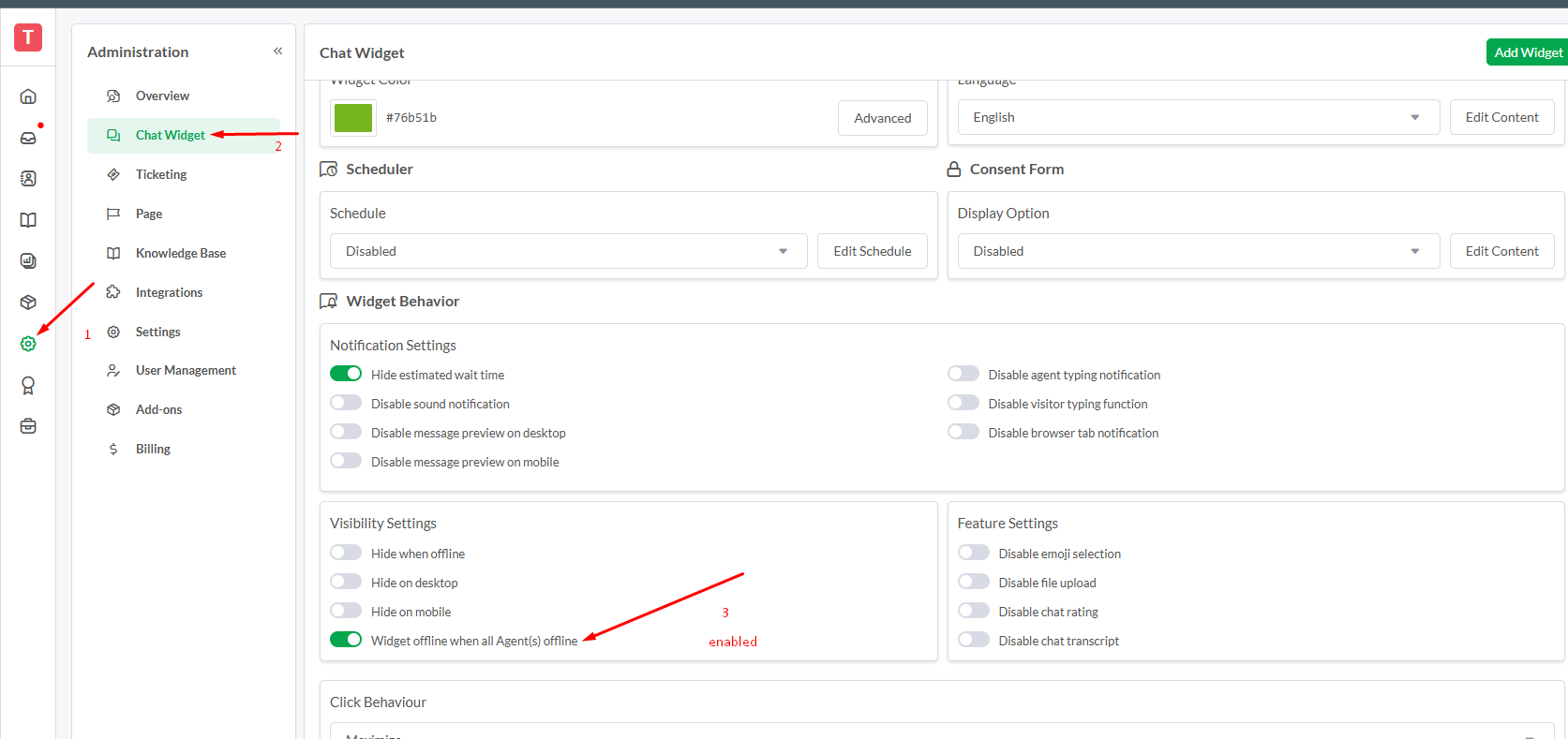Click the home icon in left sidebar
The height and width of the screenshot is (739, 1568).
pyautogui.click(x=28, y=96)
